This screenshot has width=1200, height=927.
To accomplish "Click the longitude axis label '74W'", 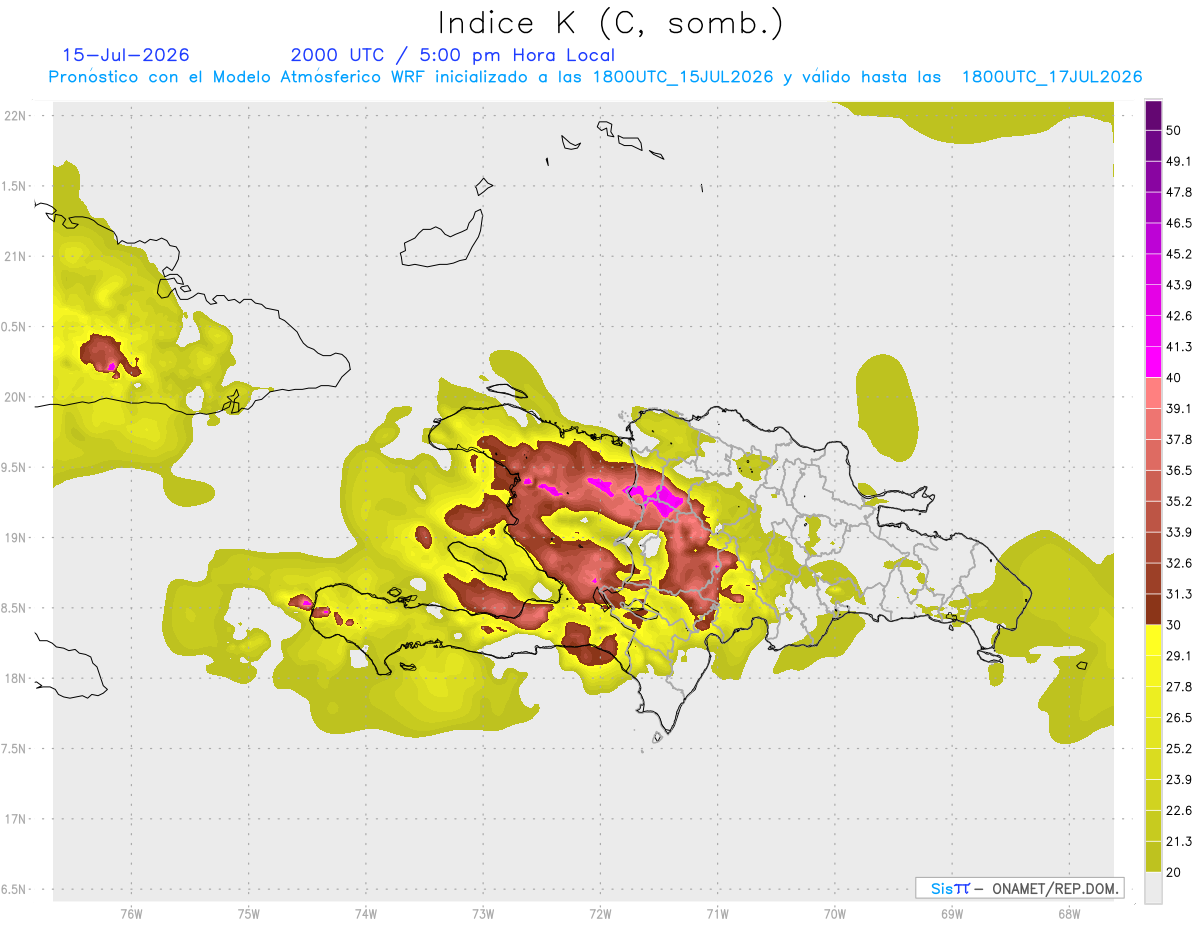I will 366,914.
